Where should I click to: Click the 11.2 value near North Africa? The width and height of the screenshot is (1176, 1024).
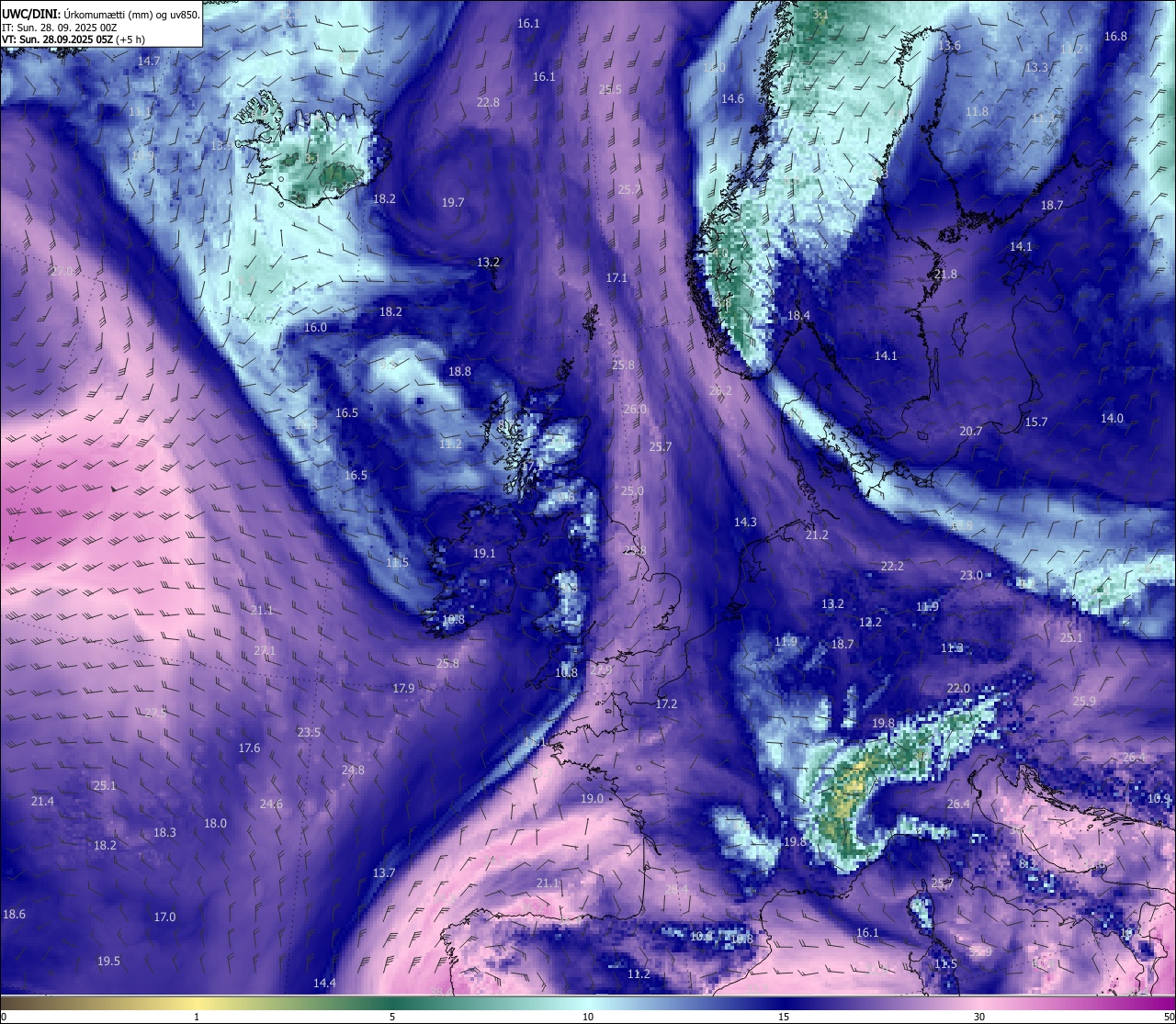639,973
